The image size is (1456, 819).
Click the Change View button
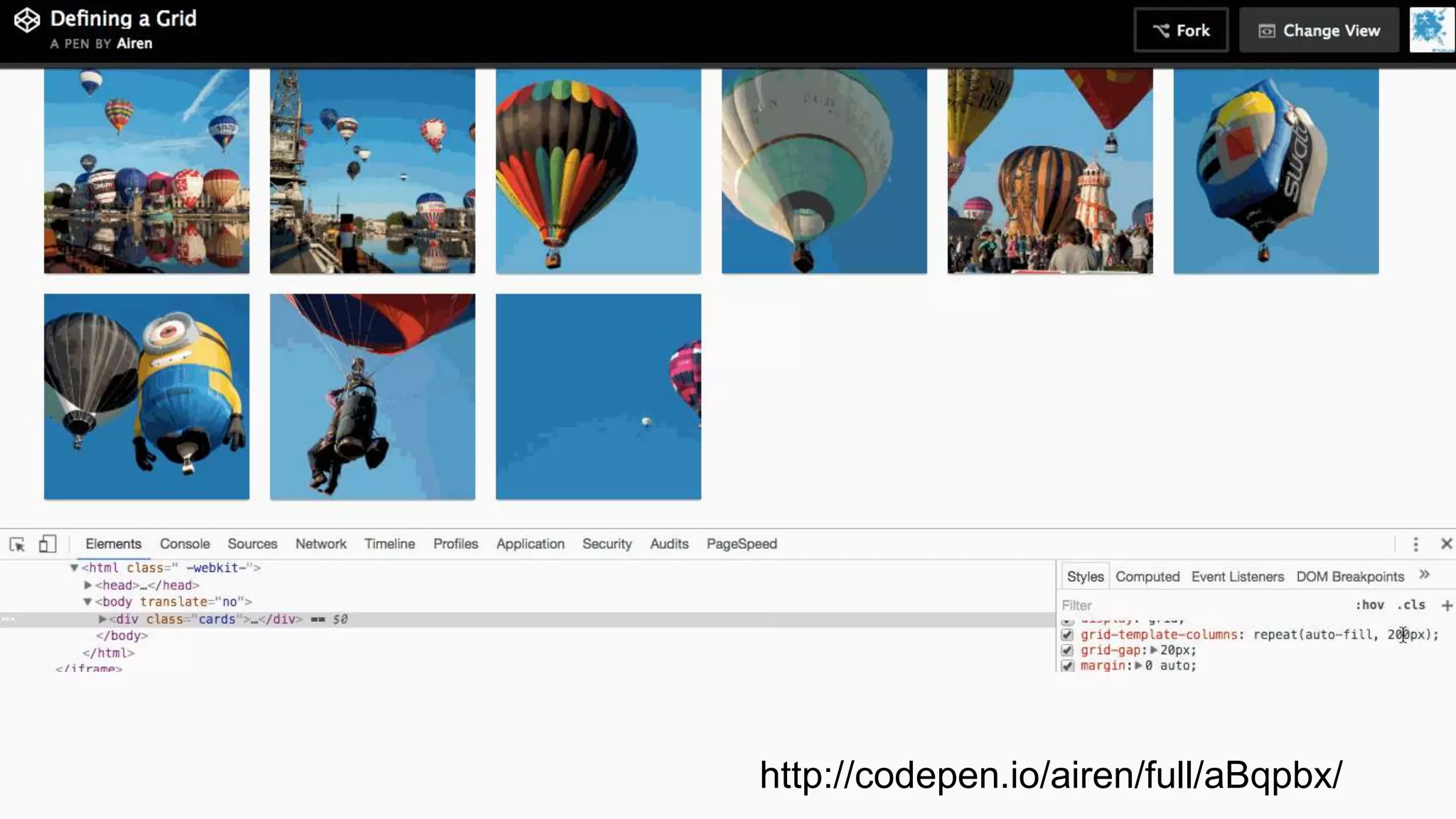[x=1319, y=31]
